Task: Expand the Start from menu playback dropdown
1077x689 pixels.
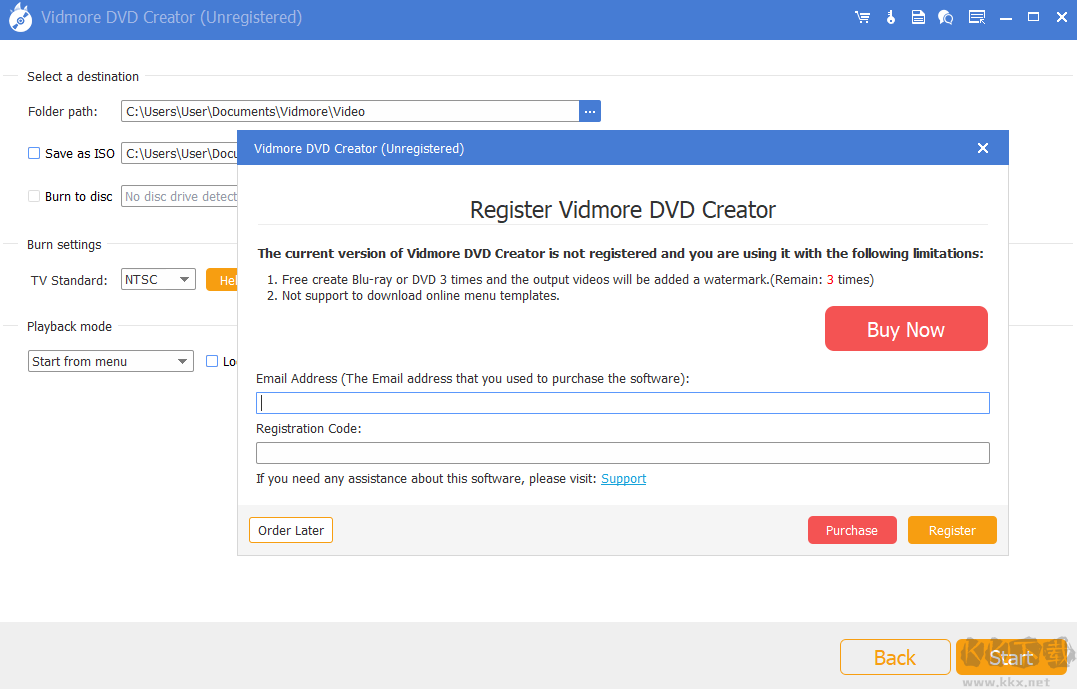Action: (111, 361)
